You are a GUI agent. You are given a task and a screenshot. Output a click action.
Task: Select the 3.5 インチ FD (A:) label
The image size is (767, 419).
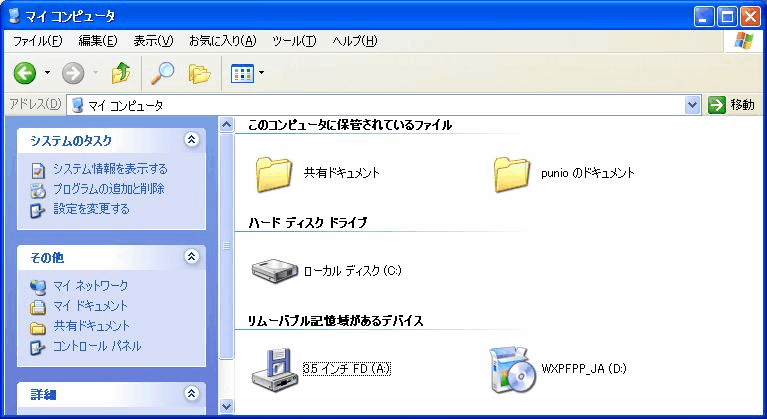[347, 369]
